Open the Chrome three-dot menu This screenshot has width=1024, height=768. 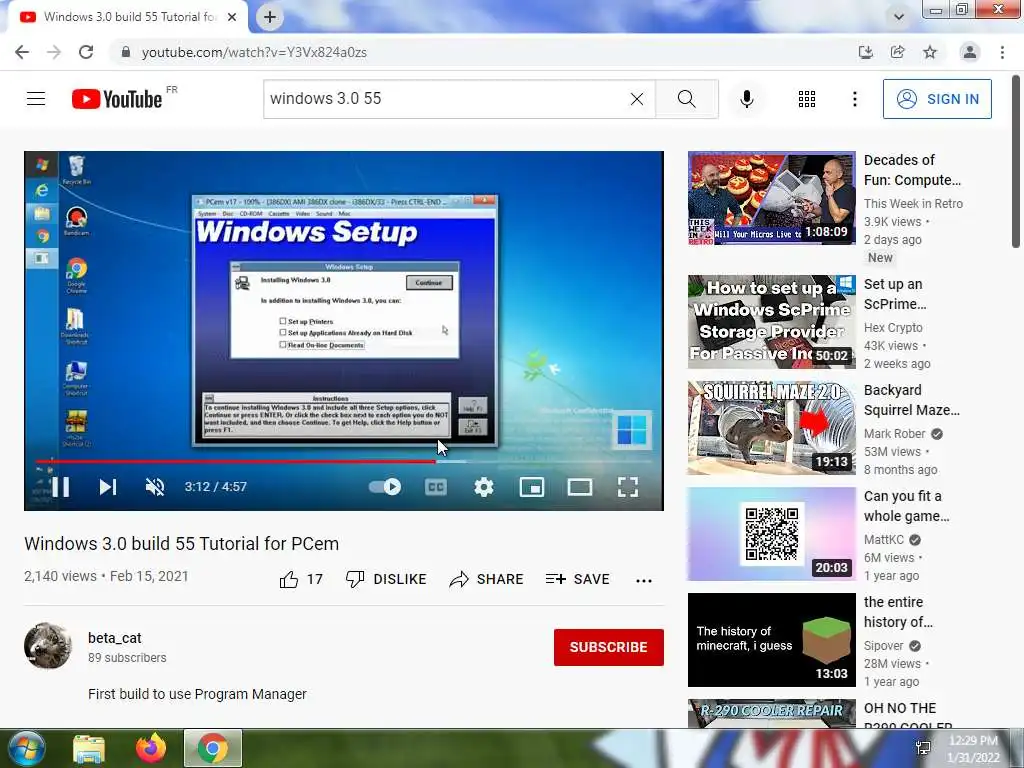[1002, 52]
